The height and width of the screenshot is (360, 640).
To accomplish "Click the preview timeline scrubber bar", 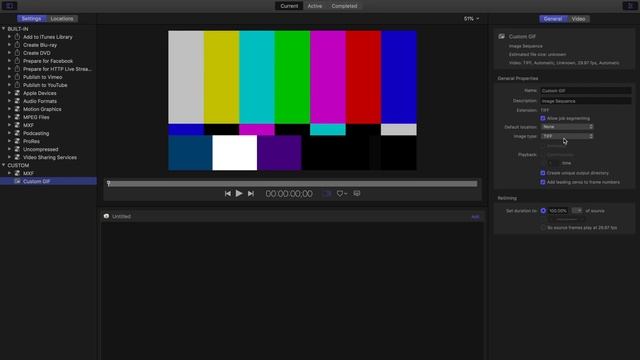I will (x=293, y=184).
